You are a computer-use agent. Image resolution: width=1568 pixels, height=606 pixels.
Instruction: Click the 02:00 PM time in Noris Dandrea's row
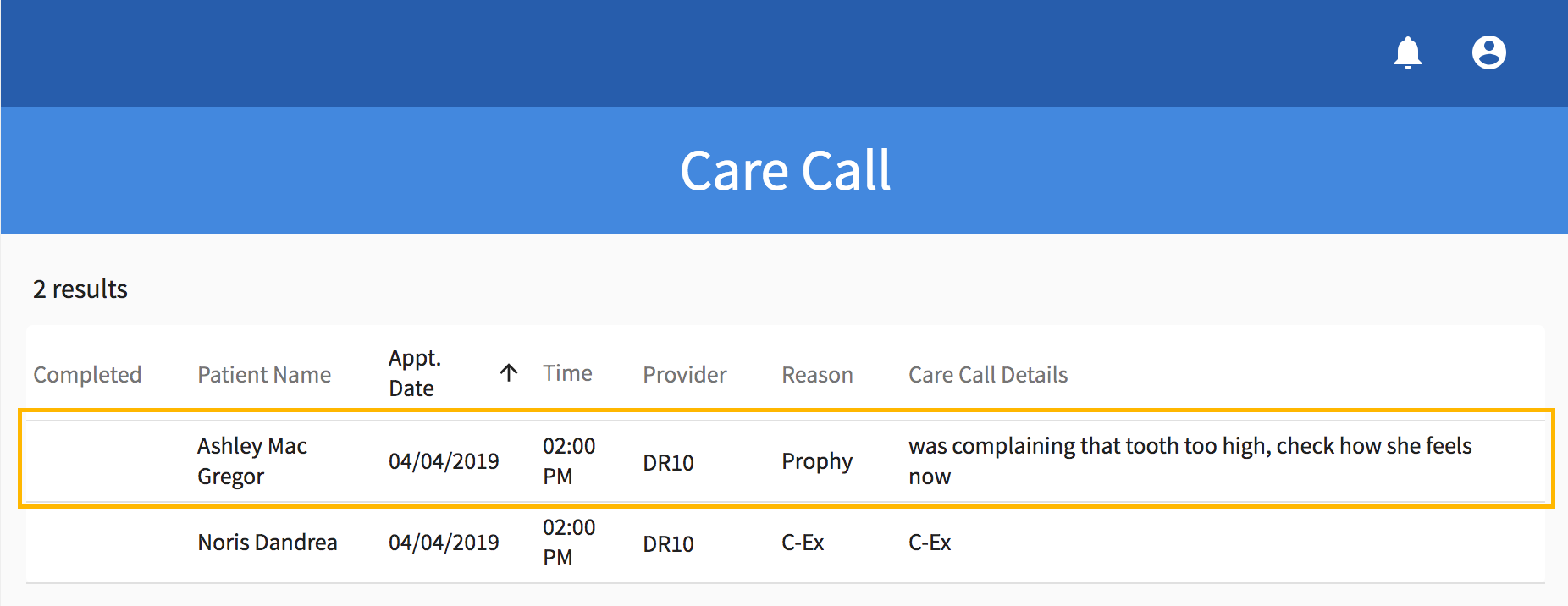(569, 543)
